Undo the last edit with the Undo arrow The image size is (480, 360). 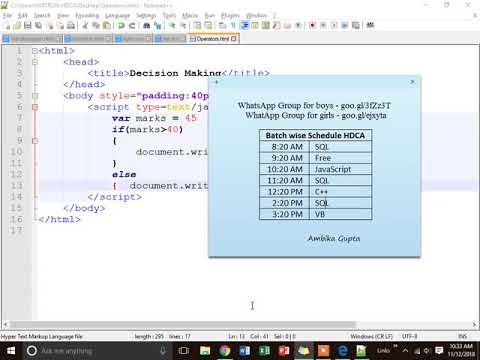pyautogui.click(x=121, y=25)
